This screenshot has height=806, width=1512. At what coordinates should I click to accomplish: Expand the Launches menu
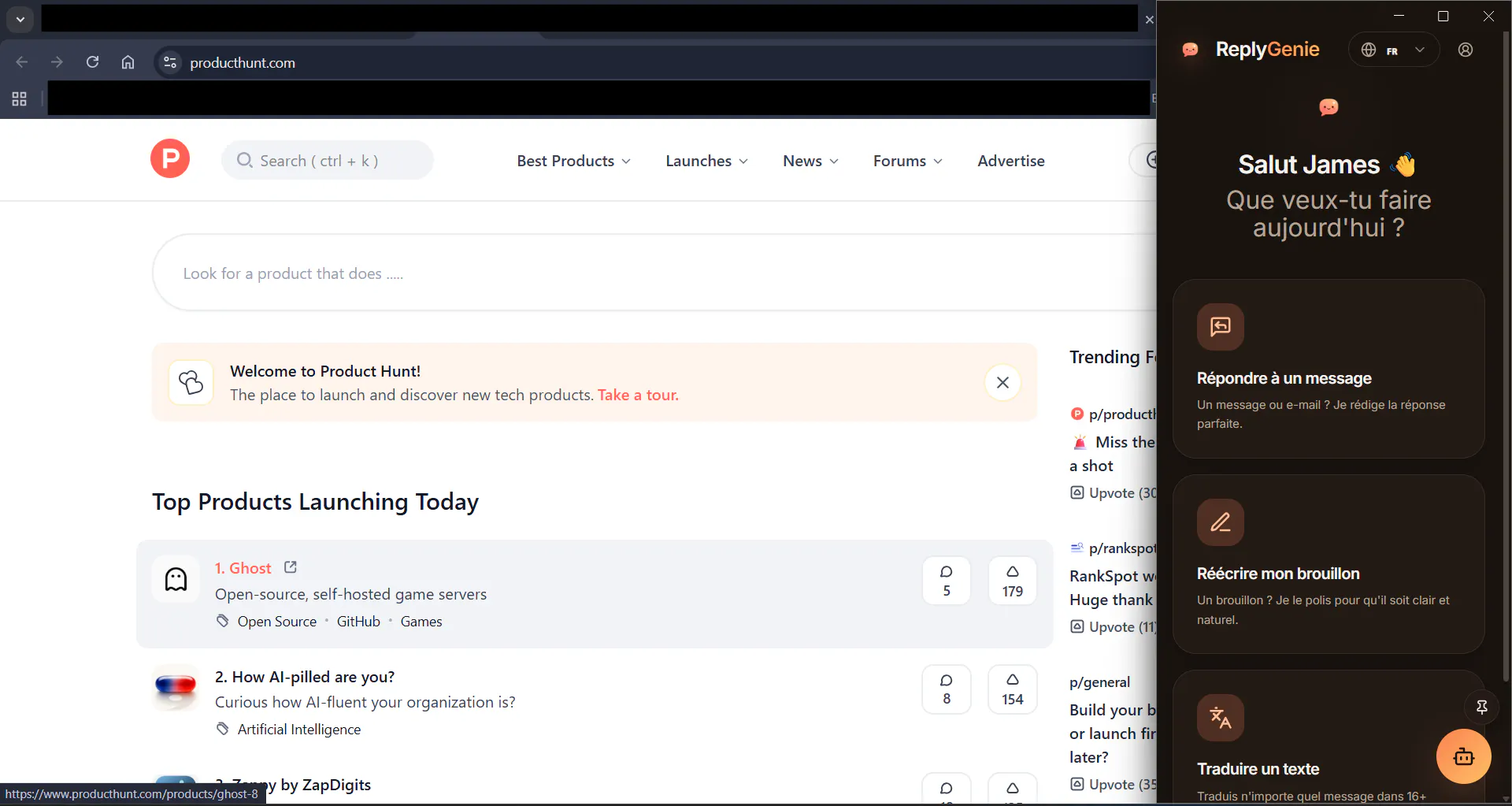point(706,161)
